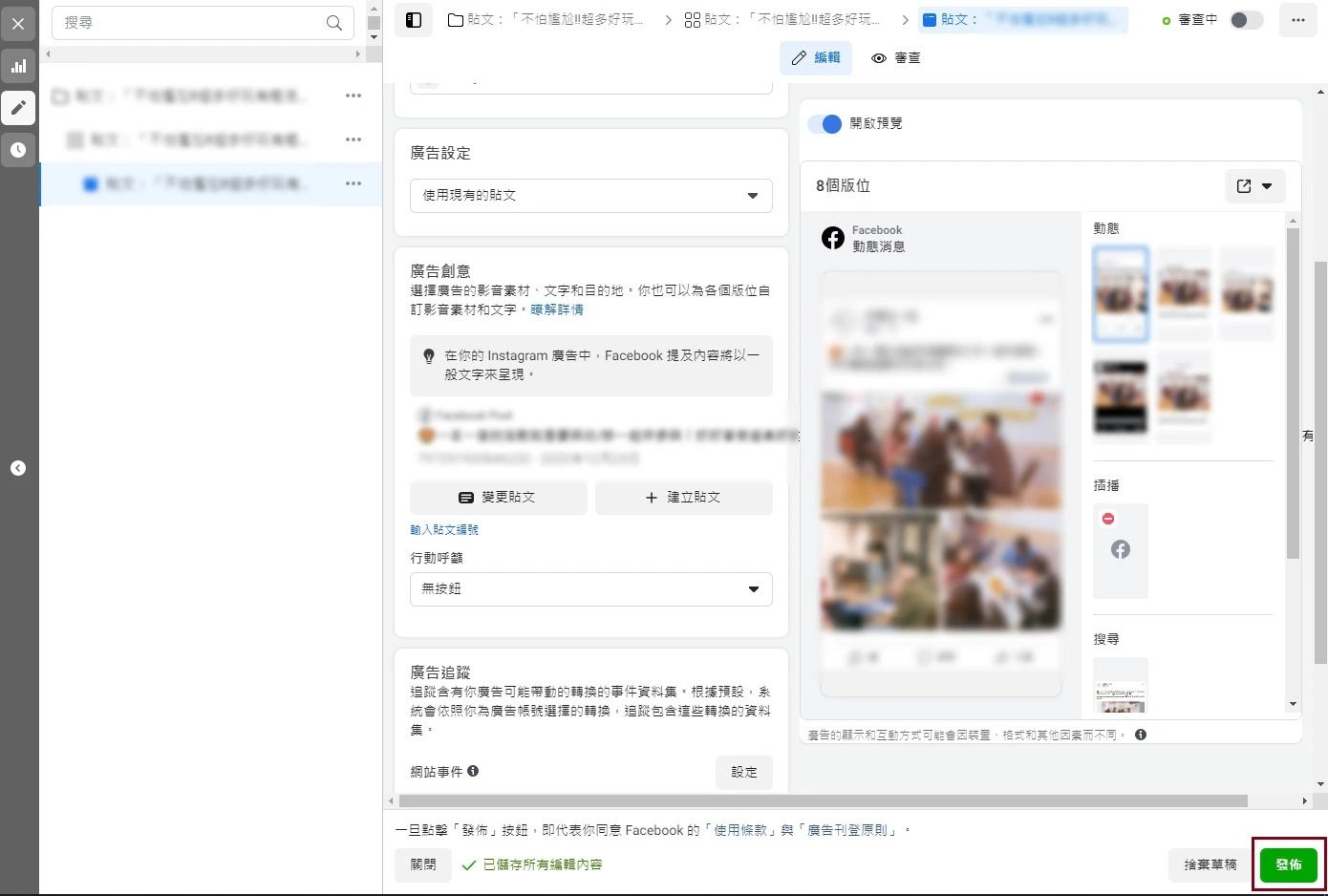This screenshot has height=896, width=1328.
Task: Click the info icon next to 網站事件
Action: [473, 771]
